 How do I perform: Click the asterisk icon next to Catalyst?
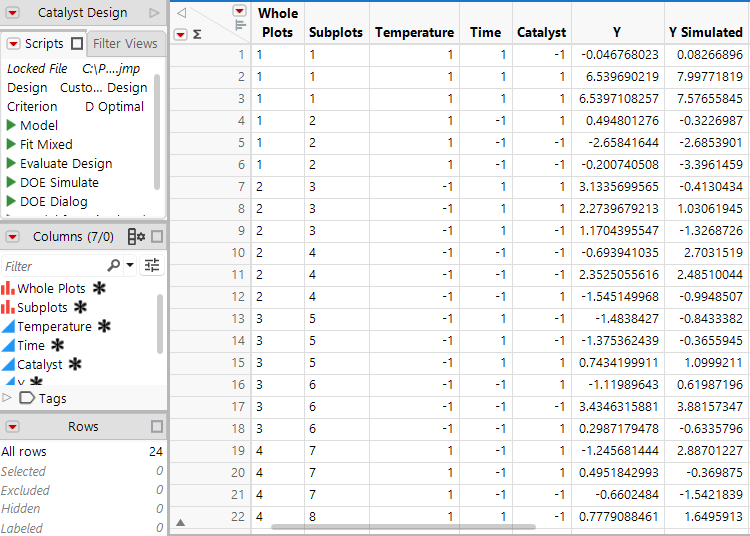point(76,365)
